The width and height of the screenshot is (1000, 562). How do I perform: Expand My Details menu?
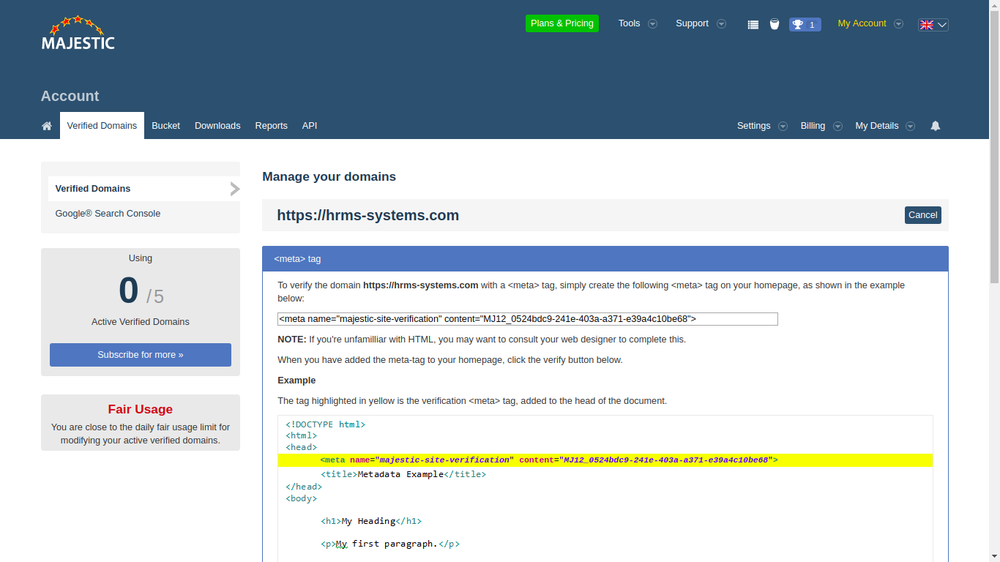coord(885,126)
